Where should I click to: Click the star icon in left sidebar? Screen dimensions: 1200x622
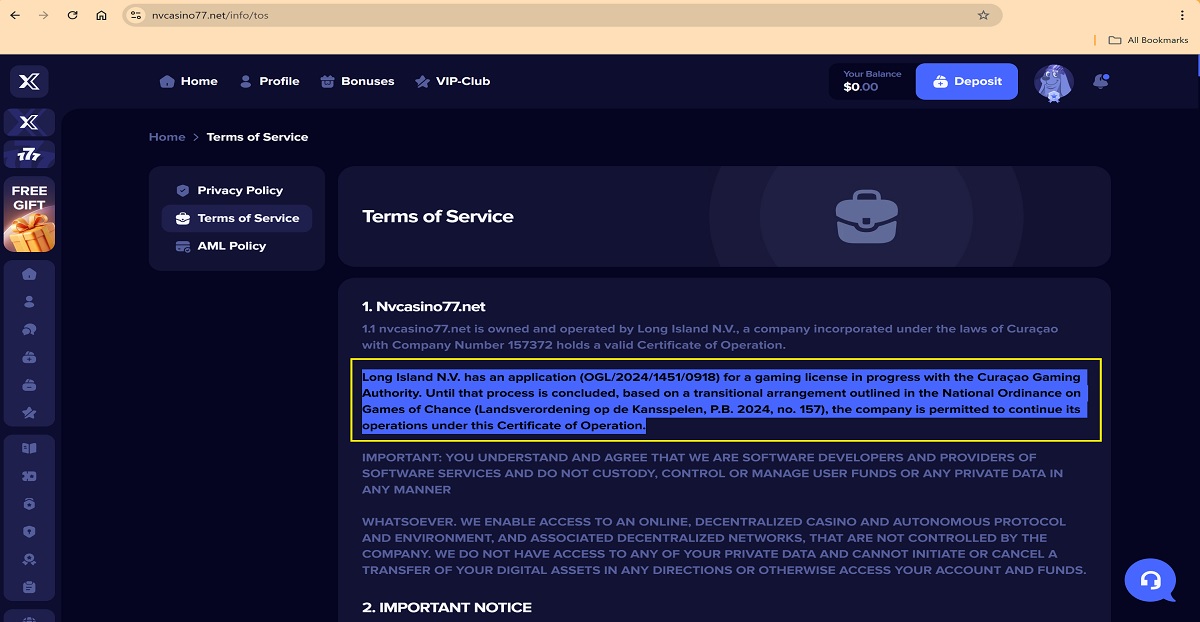[29, 413]
